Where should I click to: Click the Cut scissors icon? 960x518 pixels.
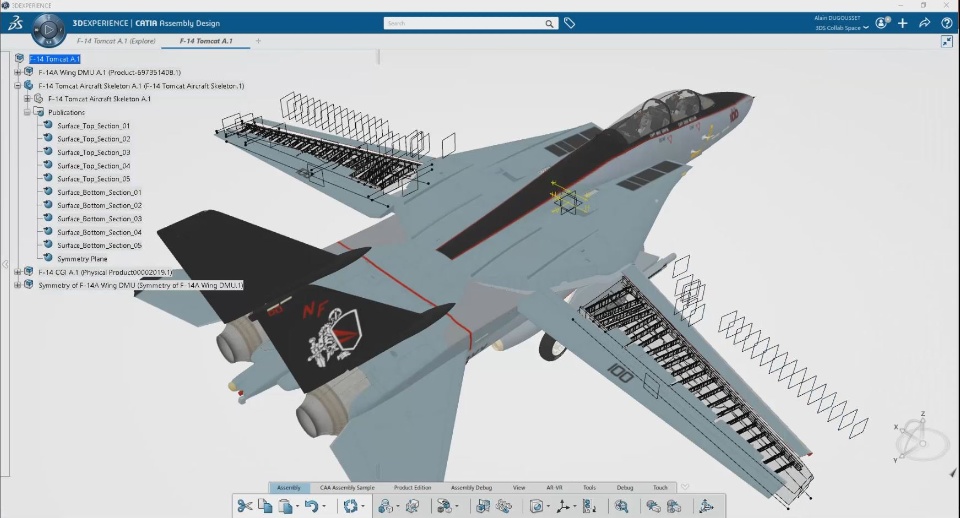click(x=244, y=506)
